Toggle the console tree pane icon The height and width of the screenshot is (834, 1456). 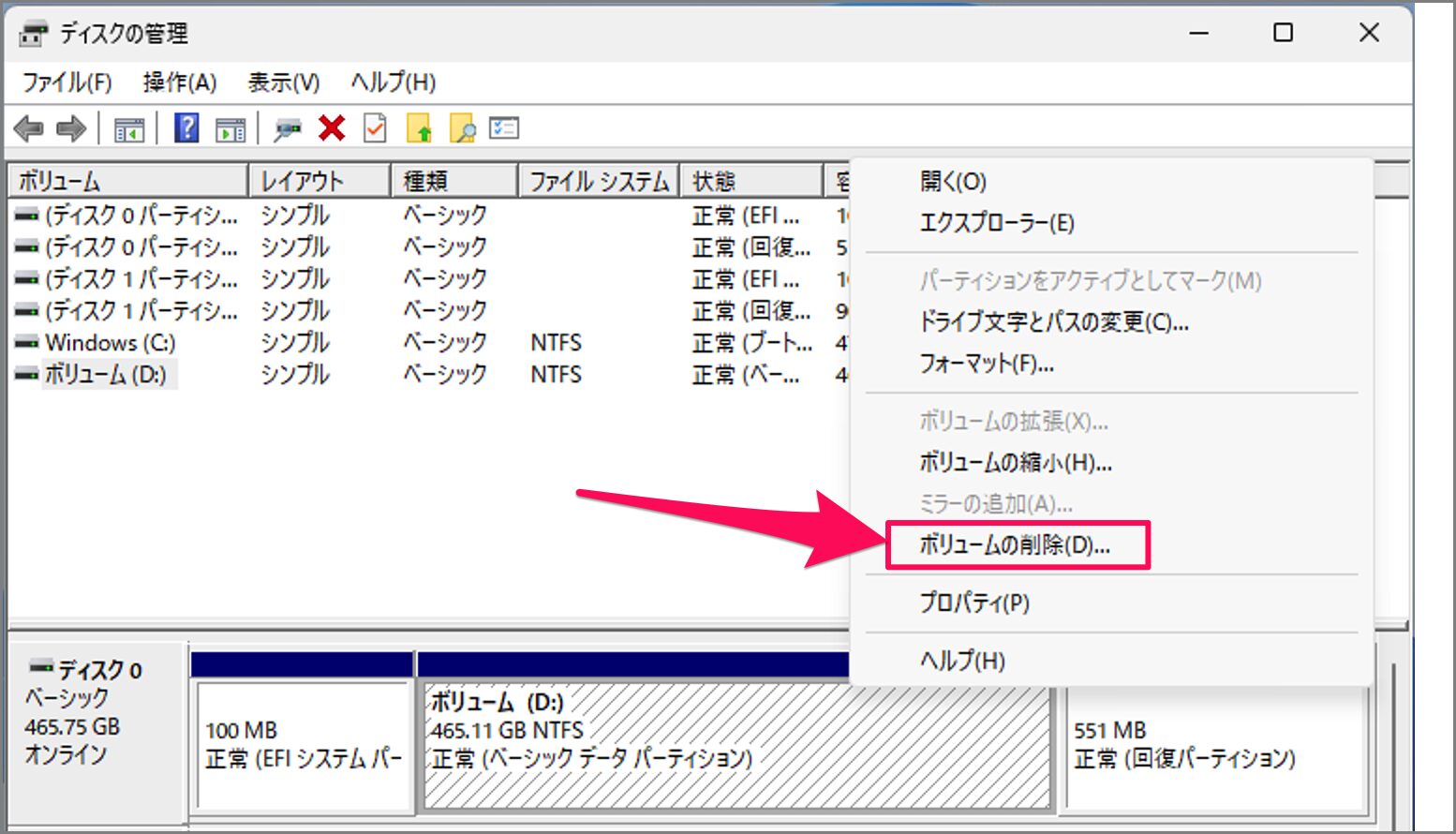point(129,128)
